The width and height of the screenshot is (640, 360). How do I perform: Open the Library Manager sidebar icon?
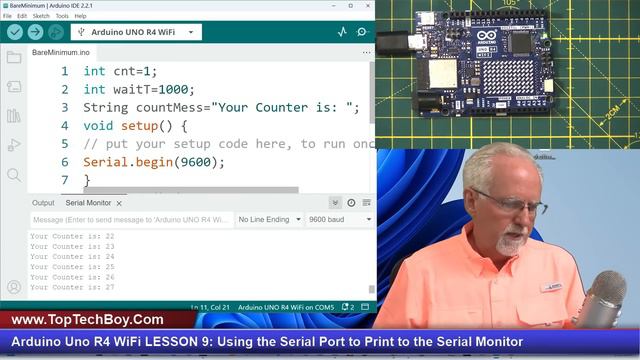[14, 116]
